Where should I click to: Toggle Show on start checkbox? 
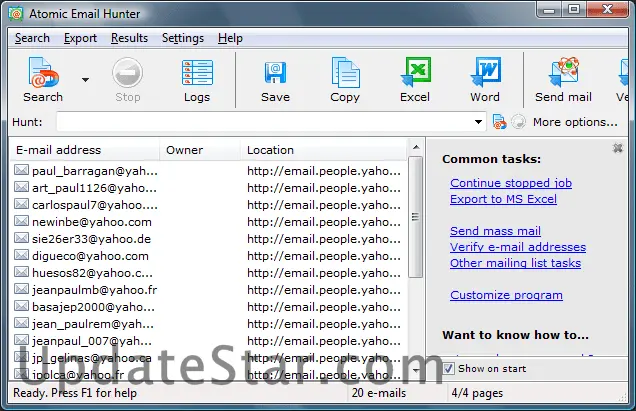tap(448, 369)
